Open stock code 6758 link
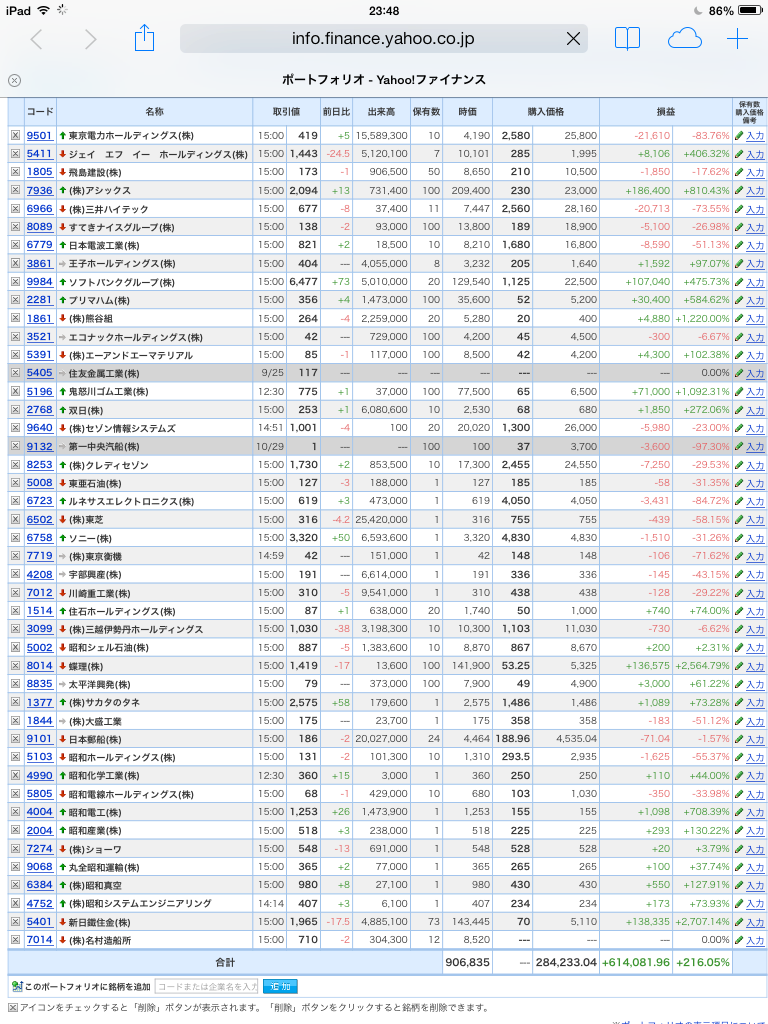Screen dimensions: 768x1024 click(40, 538)
